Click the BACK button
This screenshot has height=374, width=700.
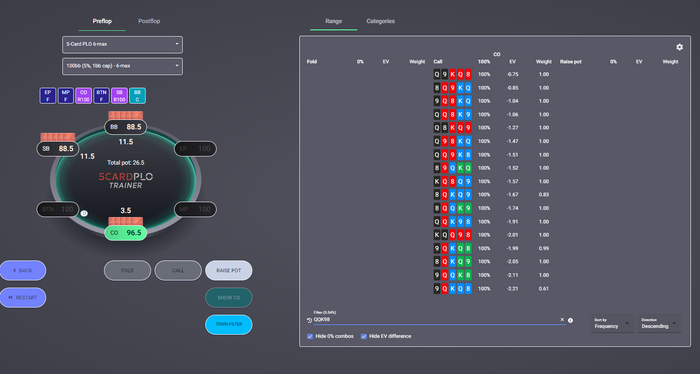23,270
